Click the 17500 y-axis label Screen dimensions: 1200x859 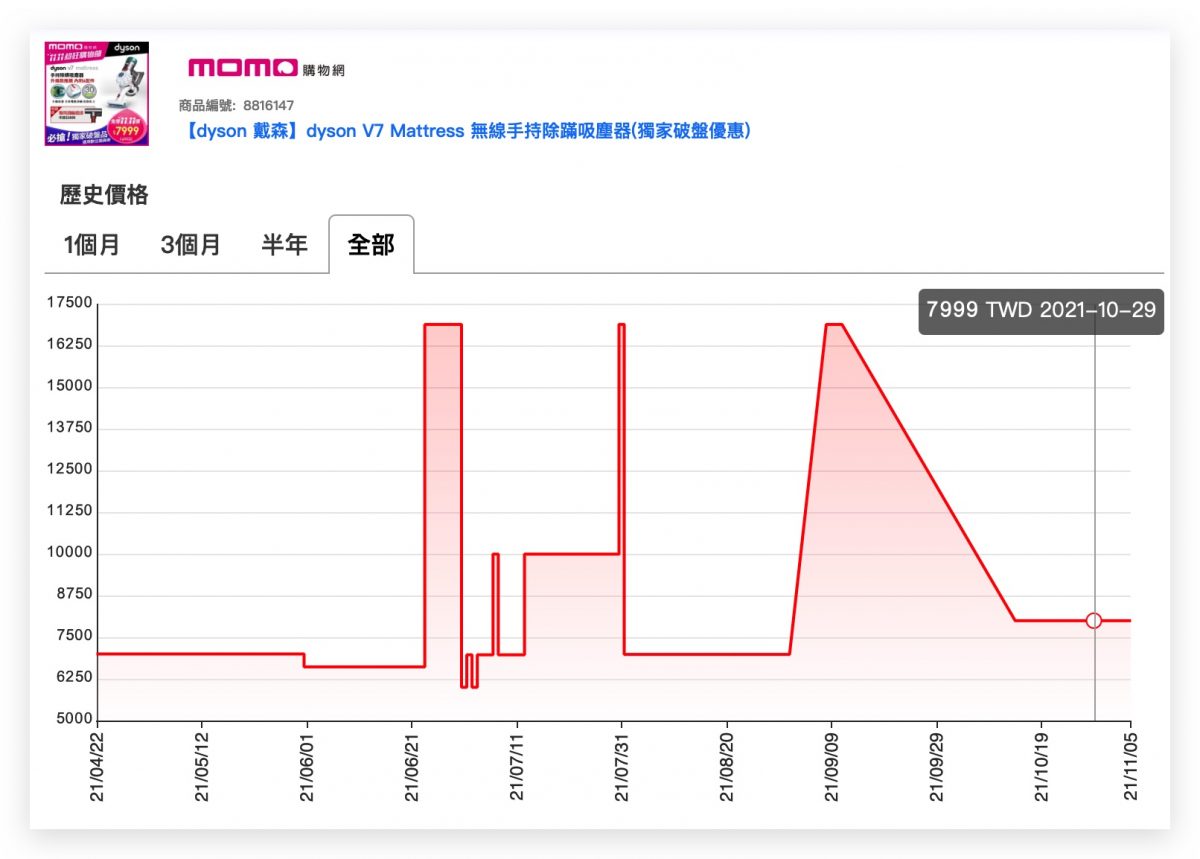click(x=69, y=303)
